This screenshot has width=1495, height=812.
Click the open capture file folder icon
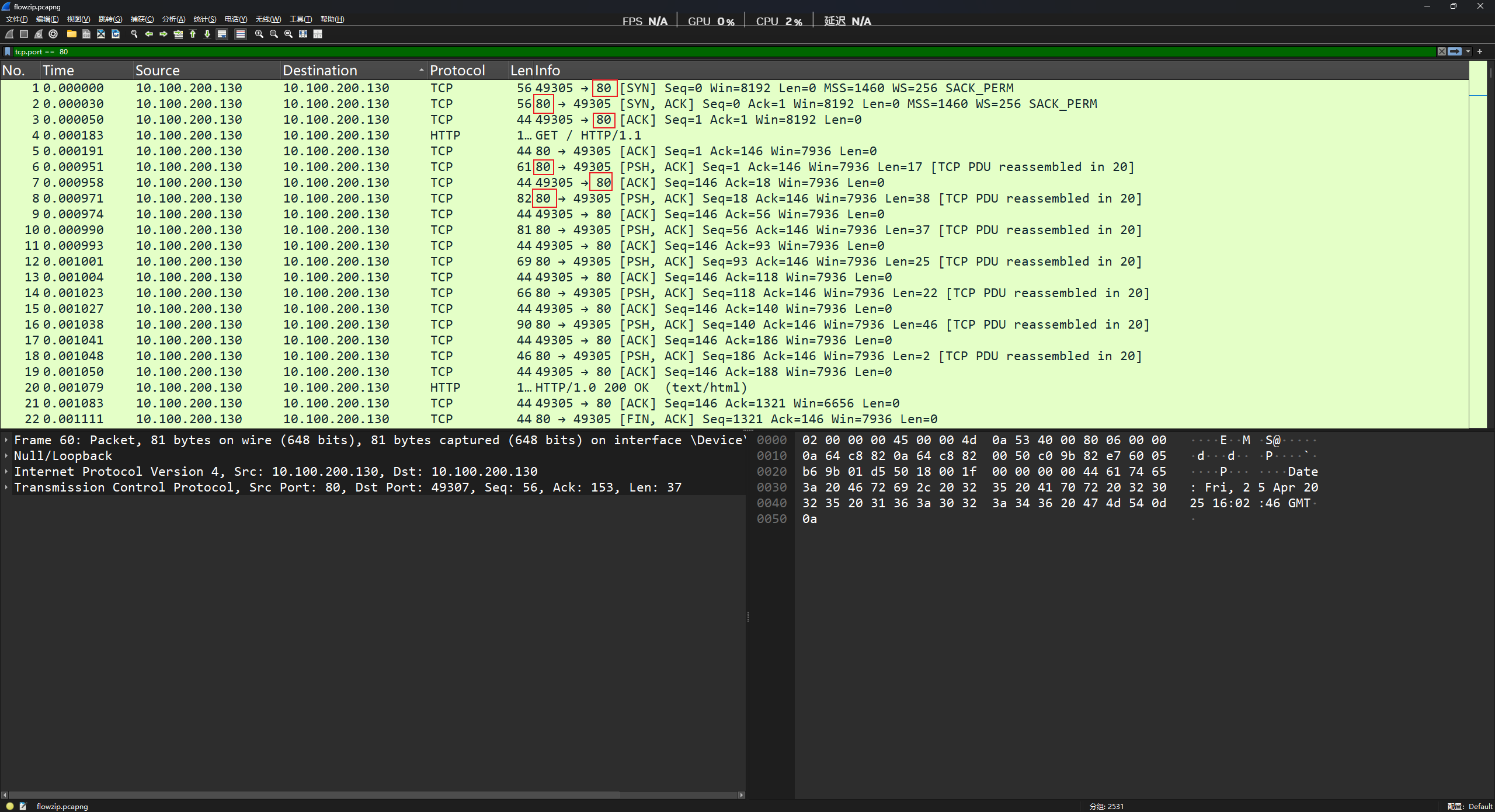coord(71,34)
